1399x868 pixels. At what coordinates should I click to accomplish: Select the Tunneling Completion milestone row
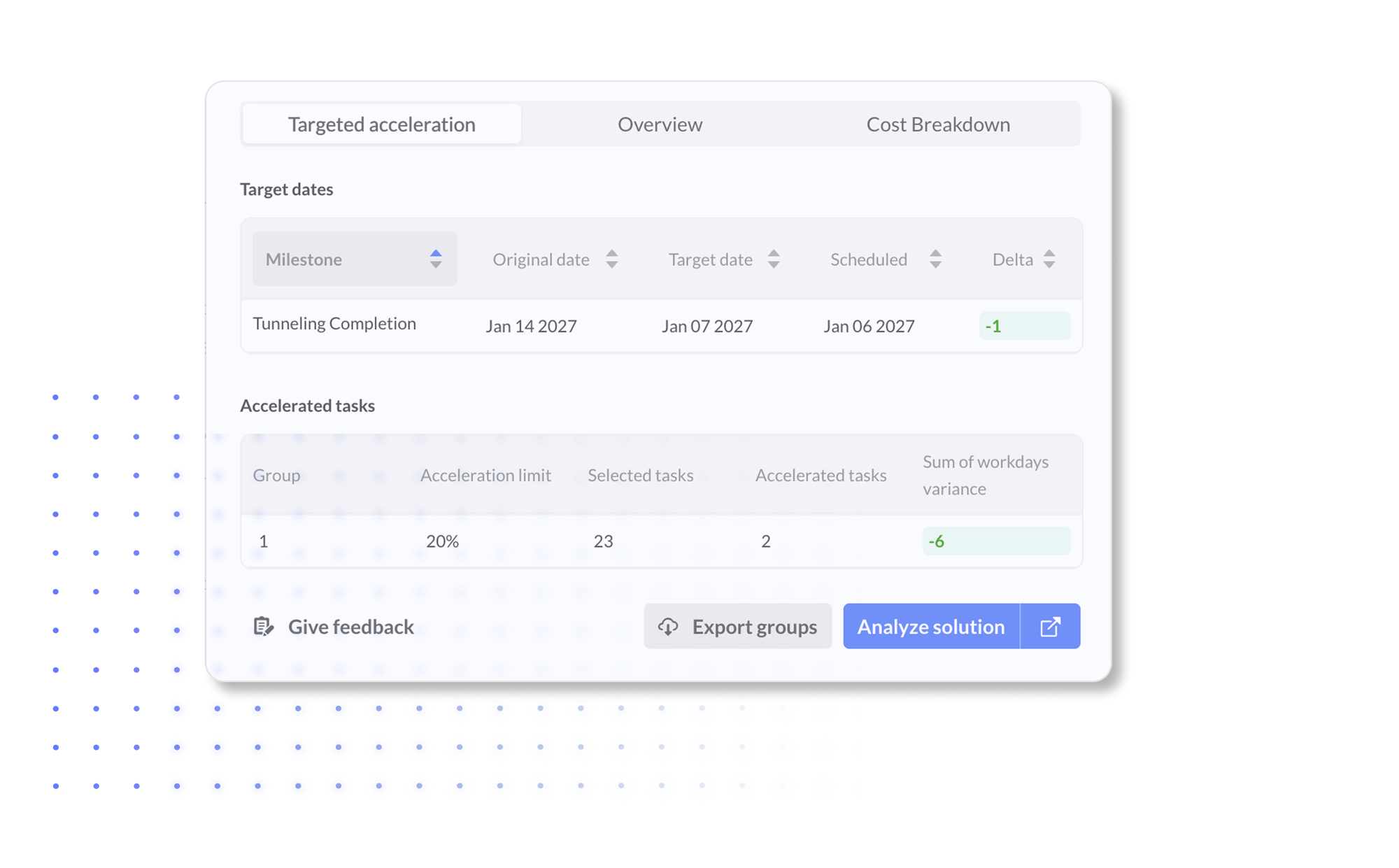(662, 326)
